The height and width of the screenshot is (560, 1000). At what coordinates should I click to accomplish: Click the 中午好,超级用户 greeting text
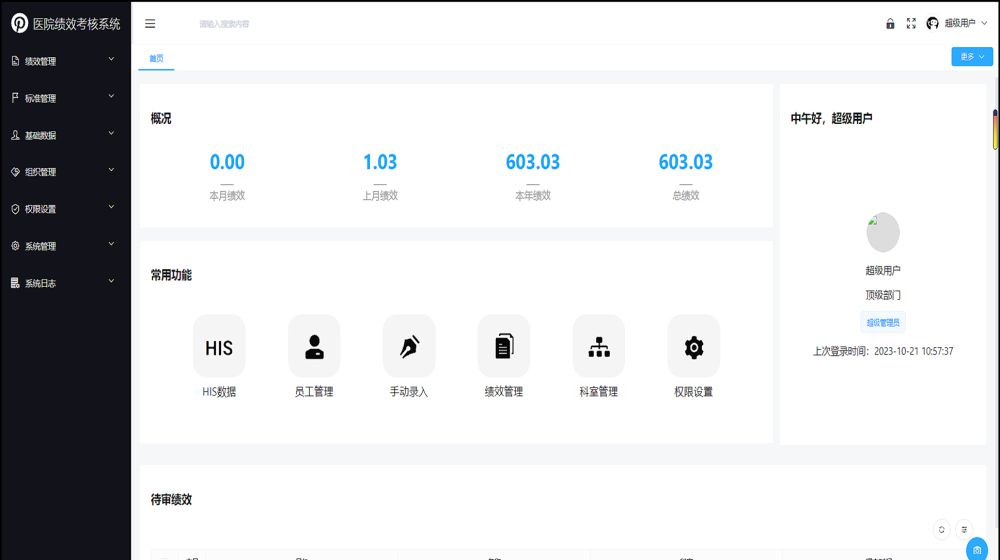click(831, 119)
